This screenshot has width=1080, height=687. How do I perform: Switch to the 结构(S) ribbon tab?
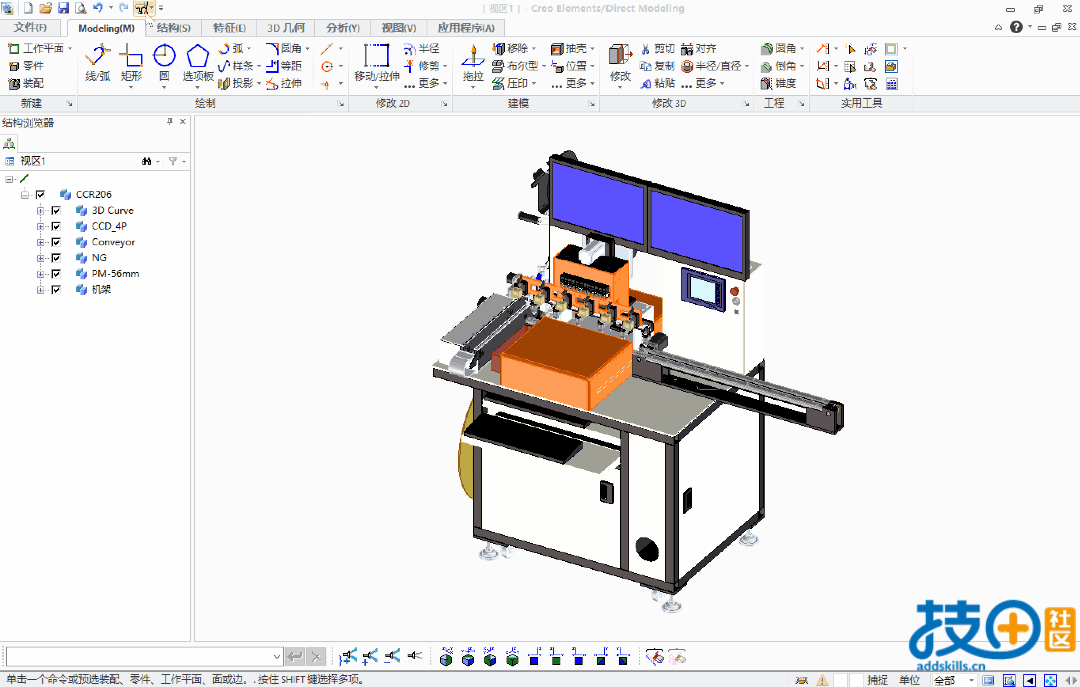pyautogui.click(x=174, y=28)
